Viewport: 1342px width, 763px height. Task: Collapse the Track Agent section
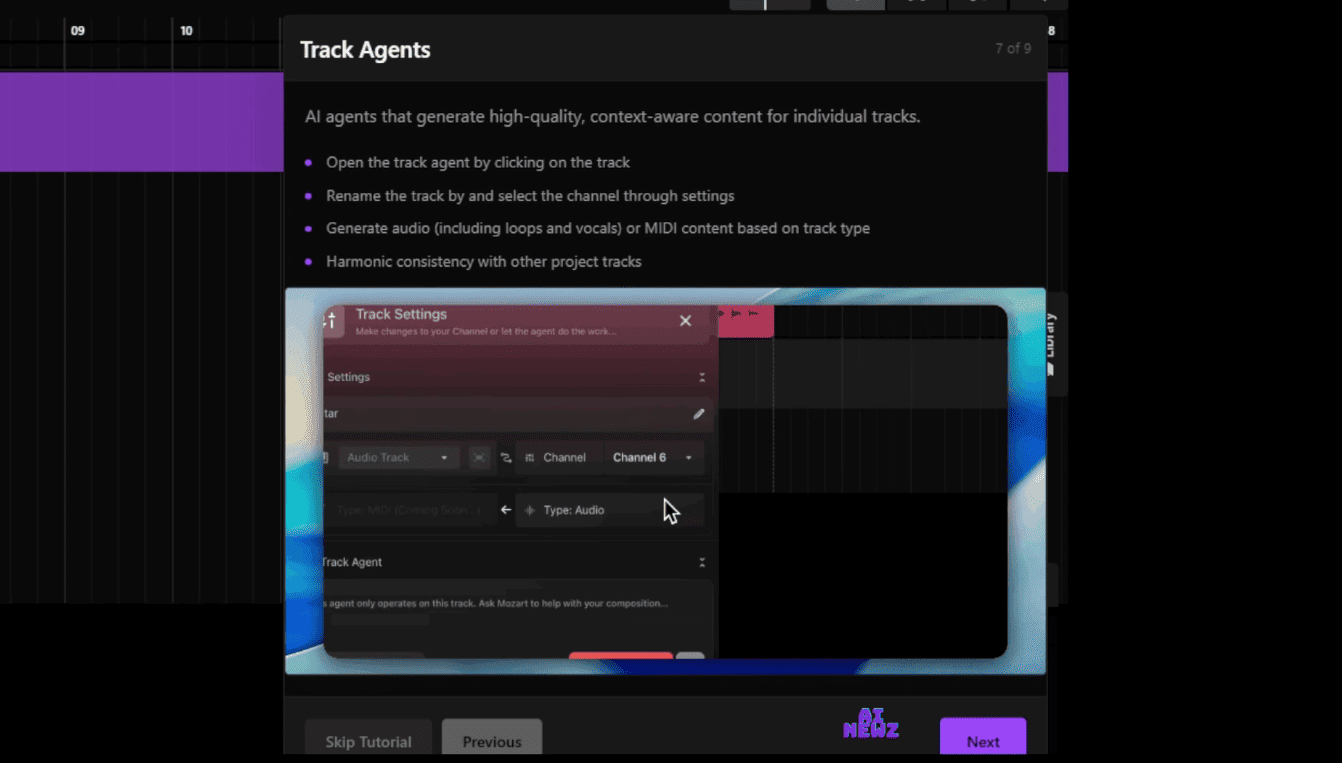tap(702, 561)
